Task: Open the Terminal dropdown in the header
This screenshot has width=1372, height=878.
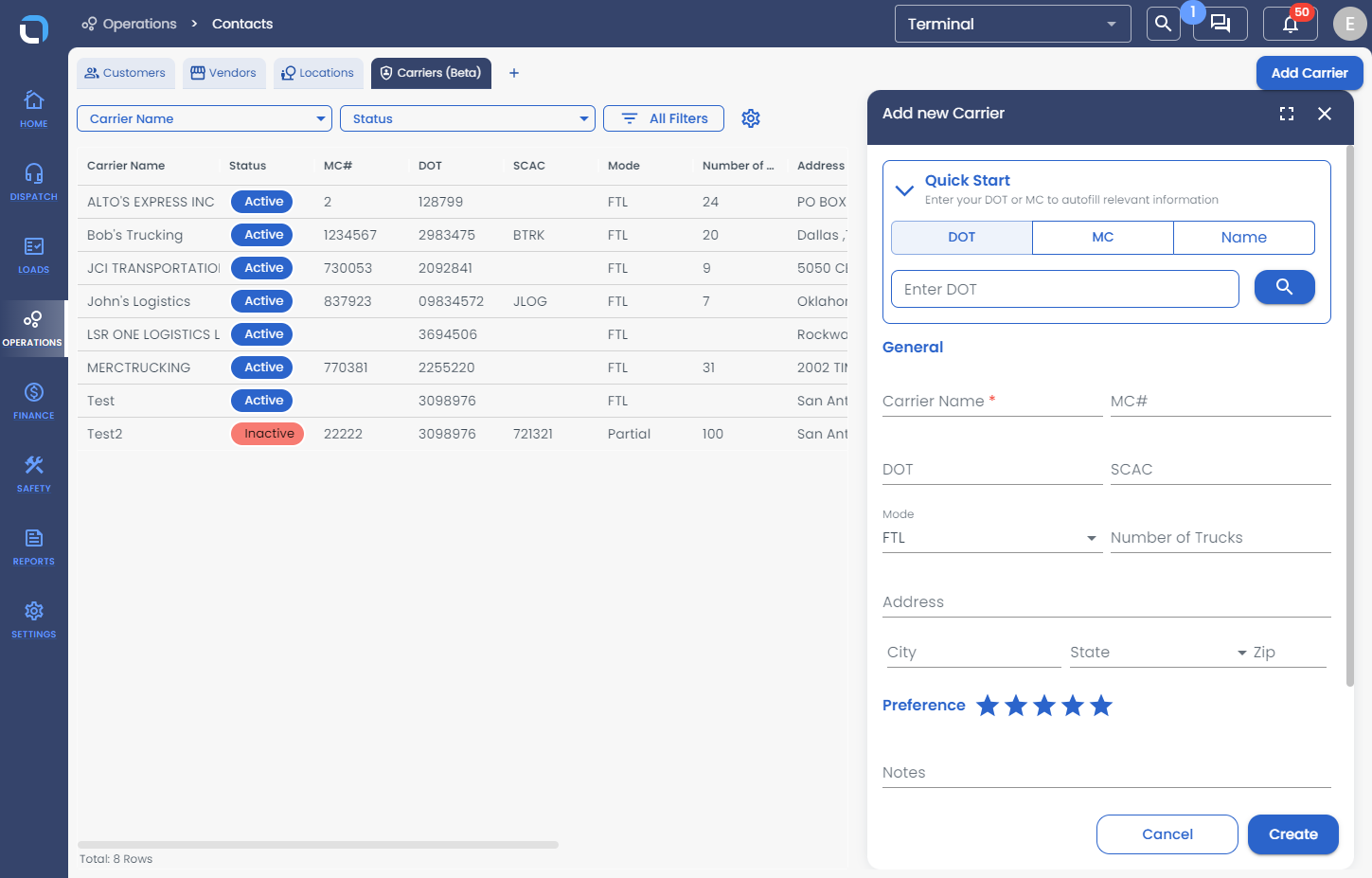Action: [x=1012, y=24]
